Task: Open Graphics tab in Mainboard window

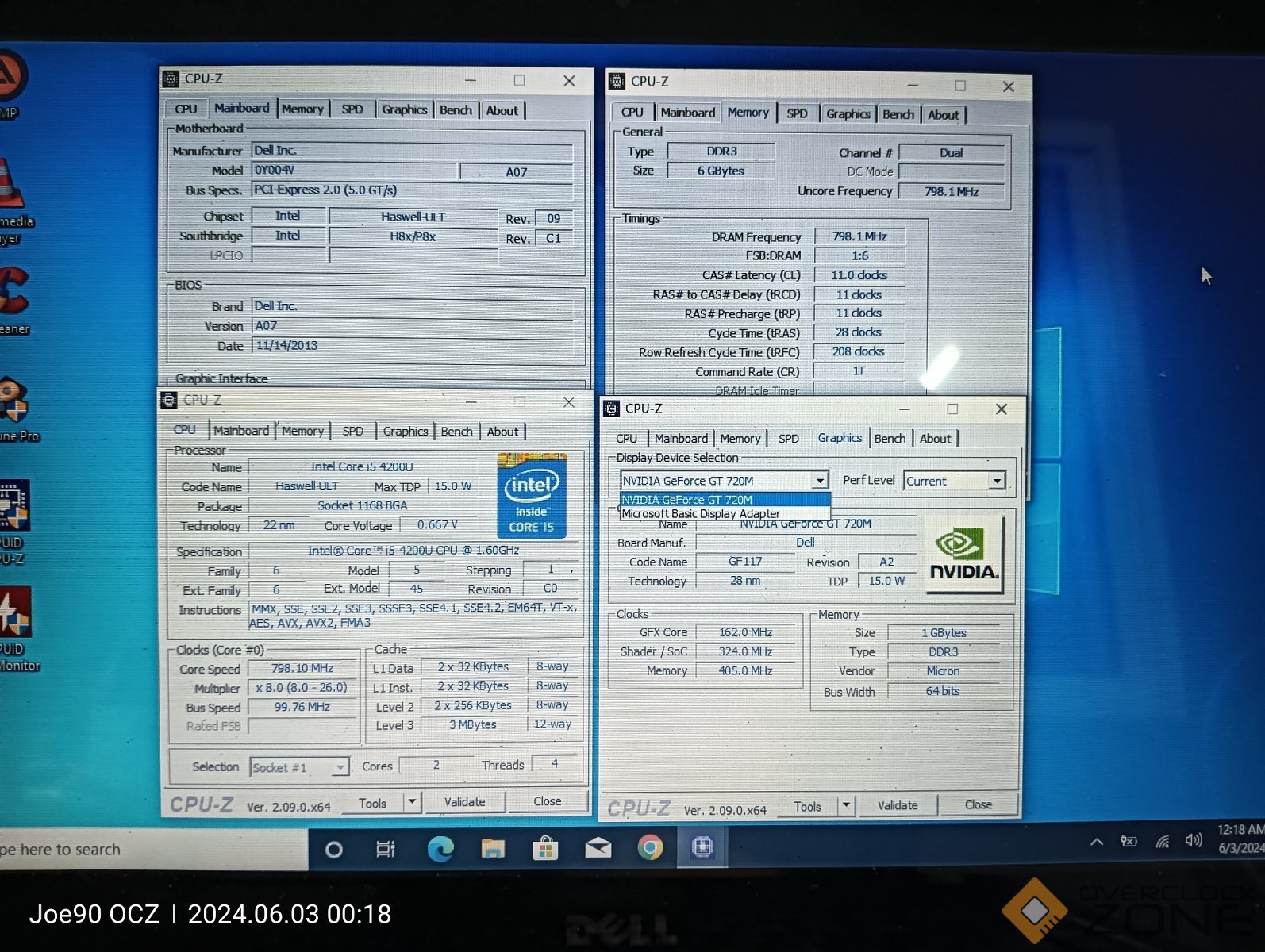Action: point(404,109)
